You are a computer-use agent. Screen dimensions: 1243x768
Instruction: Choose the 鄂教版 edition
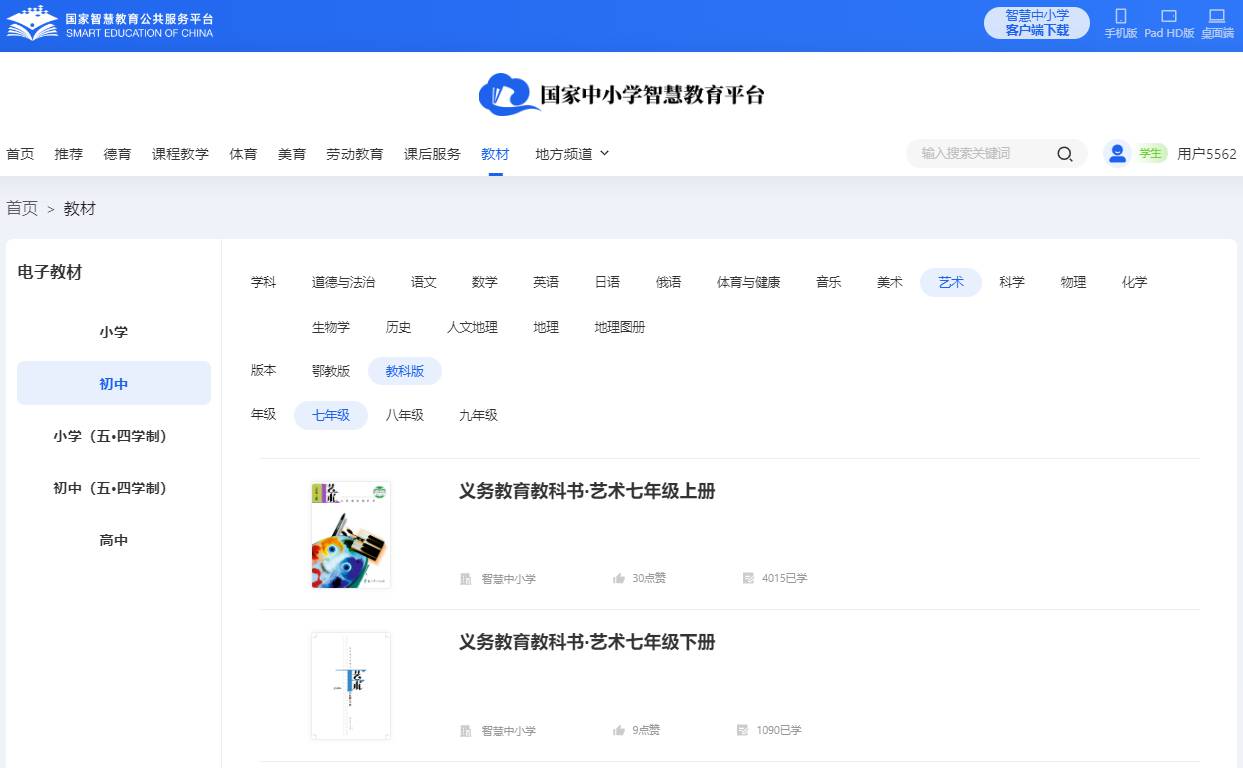[x=331, y=371]
